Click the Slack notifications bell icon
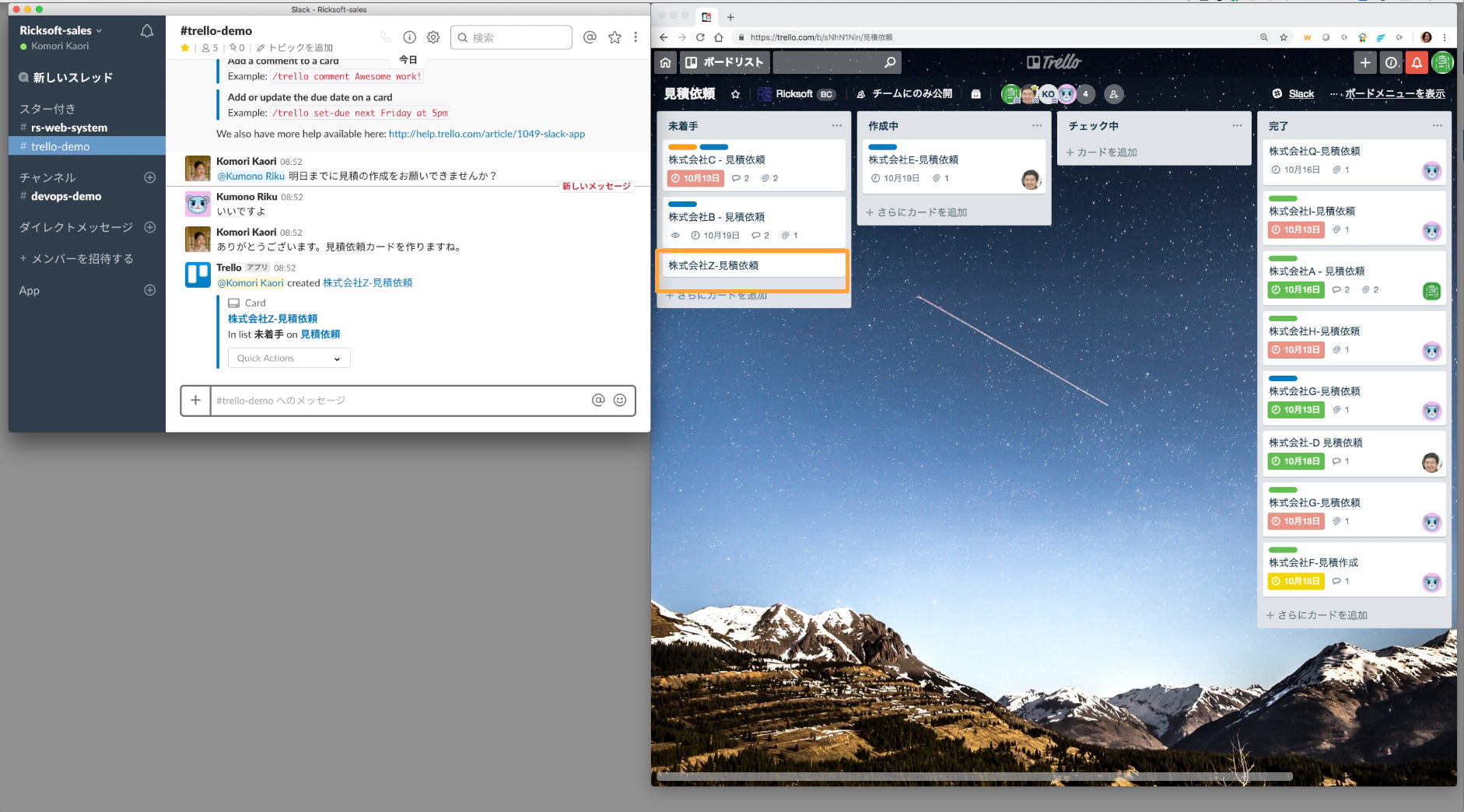The width and height of the screenshot is (1464, 812). point(146,31)
